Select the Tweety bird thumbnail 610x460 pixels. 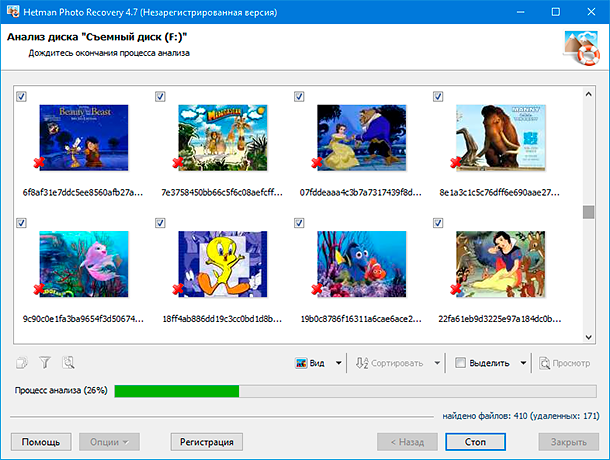[223, 264]
